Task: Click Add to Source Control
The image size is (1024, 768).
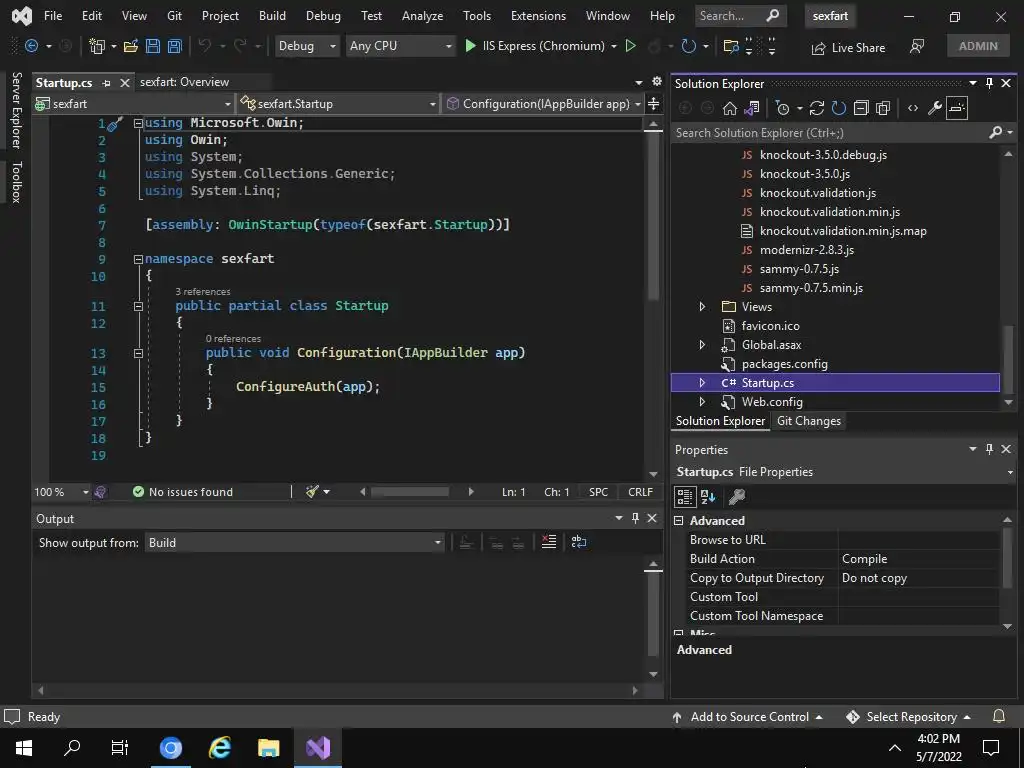Action: point(747,716)
